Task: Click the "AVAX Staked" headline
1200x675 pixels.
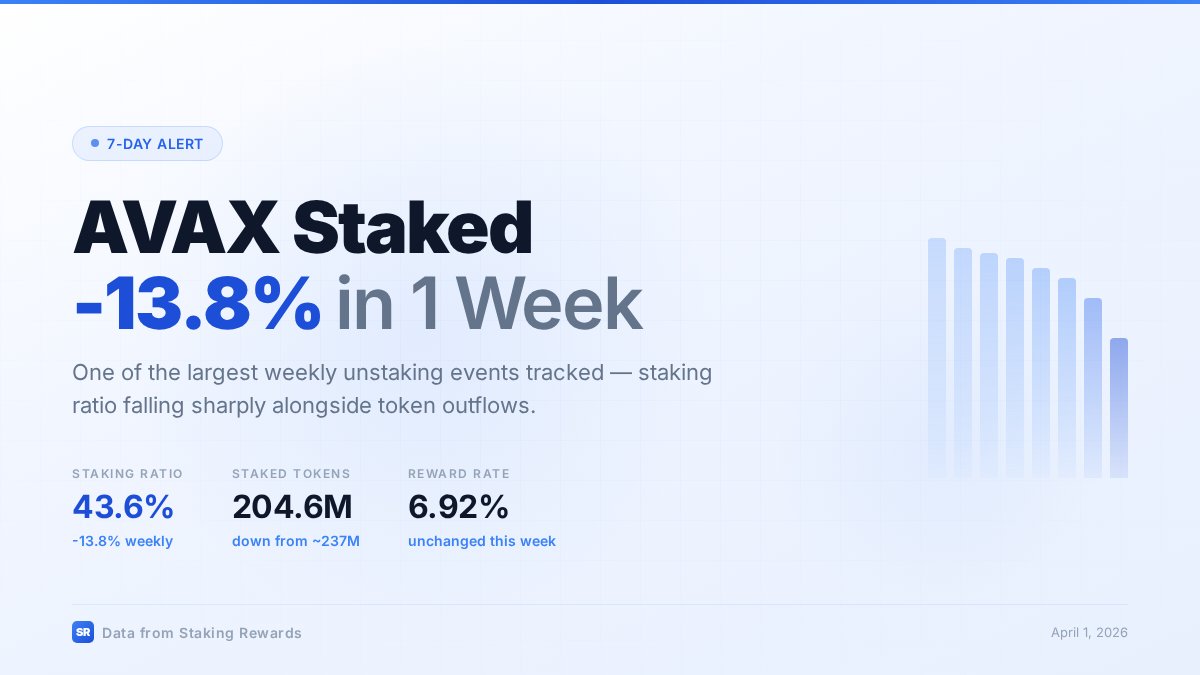Action: 302,229
